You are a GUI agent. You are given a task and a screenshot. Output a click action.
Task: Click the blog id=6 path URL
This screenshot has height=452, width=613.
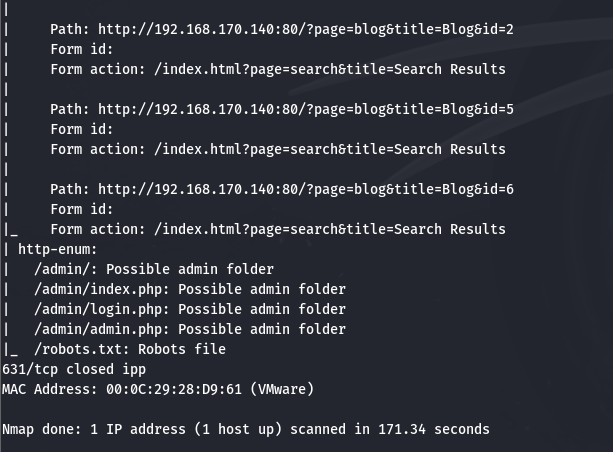[306, 189]
